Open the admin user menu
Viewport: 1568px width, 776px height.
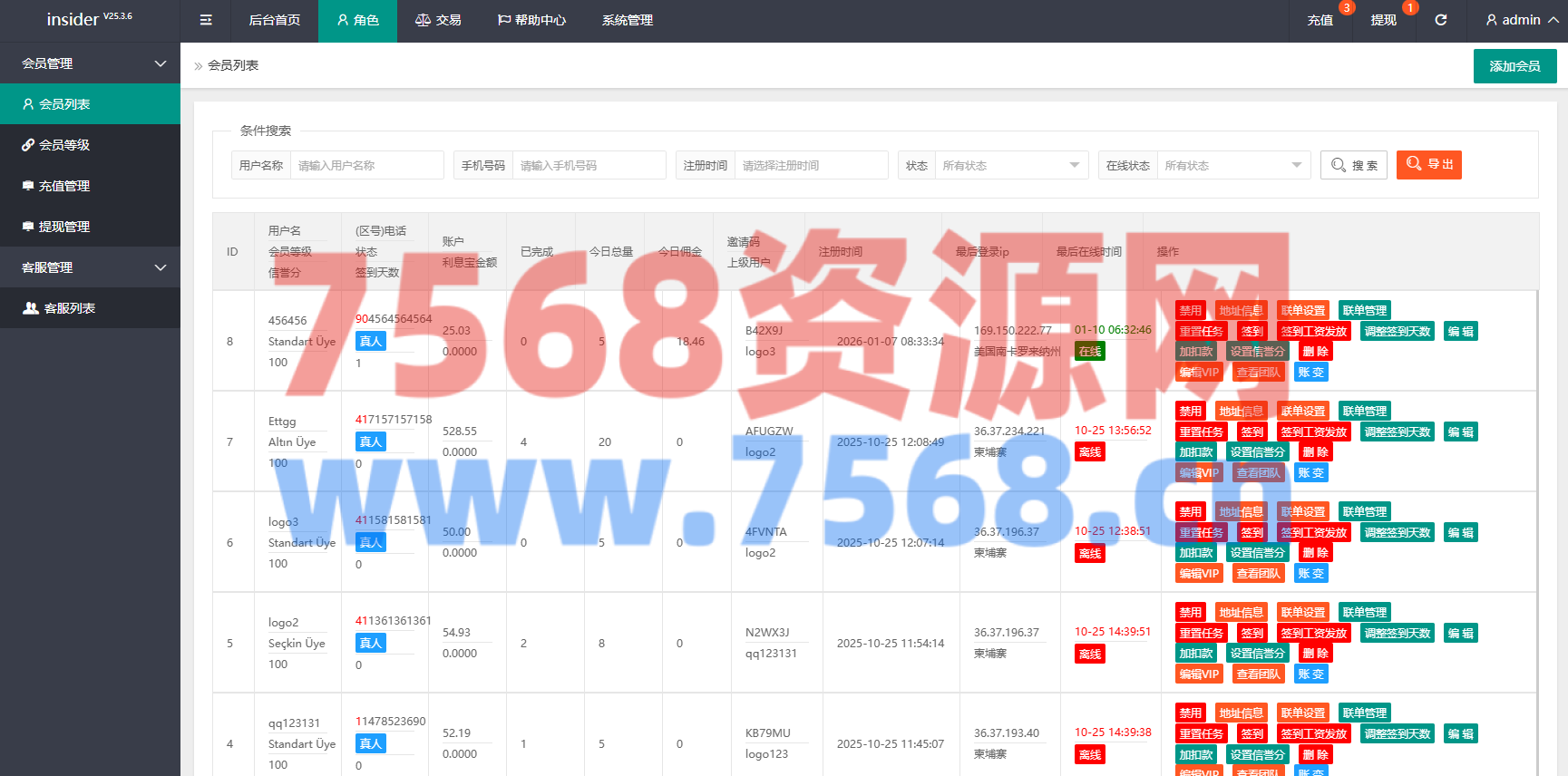click(1521, 20)
